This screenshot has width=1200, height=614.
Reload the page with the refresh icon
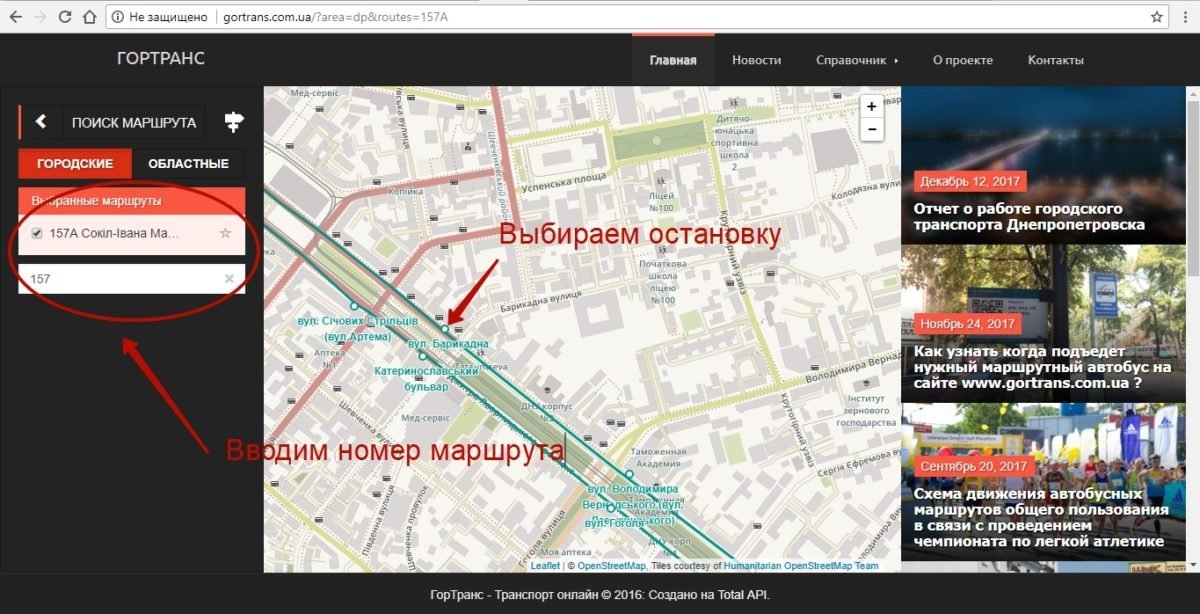[64, 16]
